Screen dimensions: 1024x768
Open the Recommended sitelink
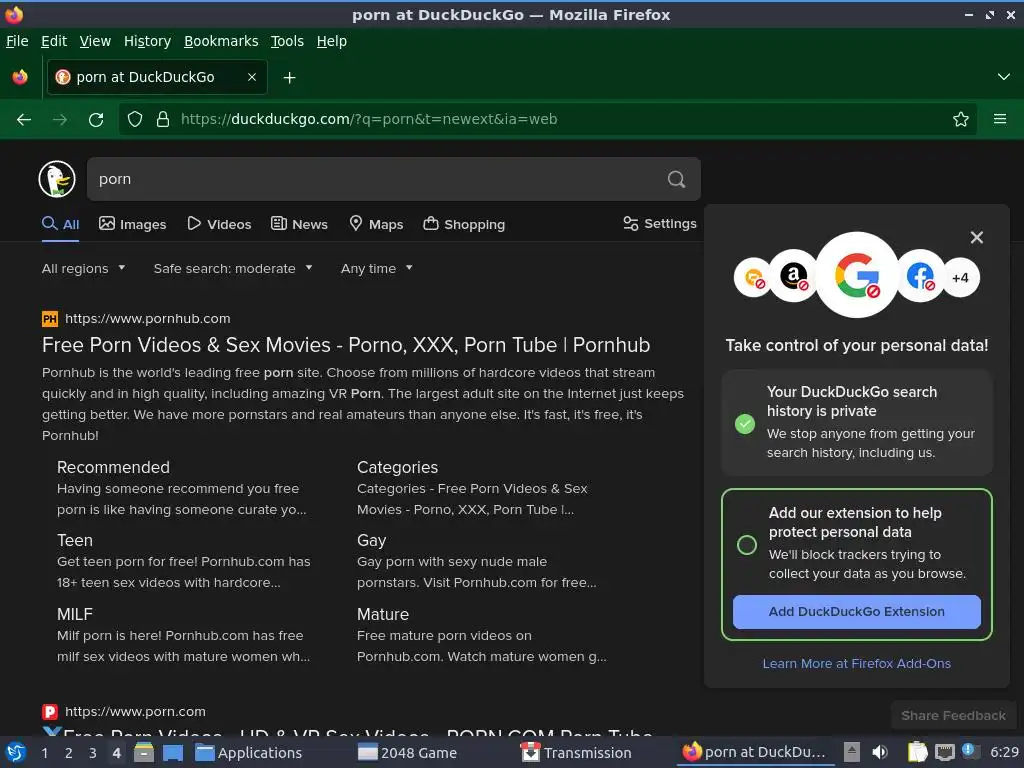[113, 468]
